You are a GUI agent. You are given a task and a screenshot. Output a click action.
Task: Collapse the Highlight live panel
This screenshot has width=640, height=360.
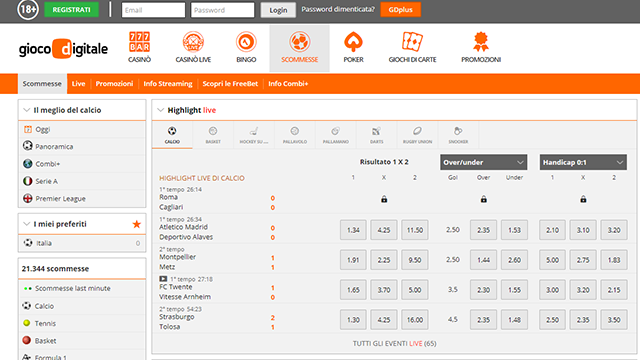(160, 110)
